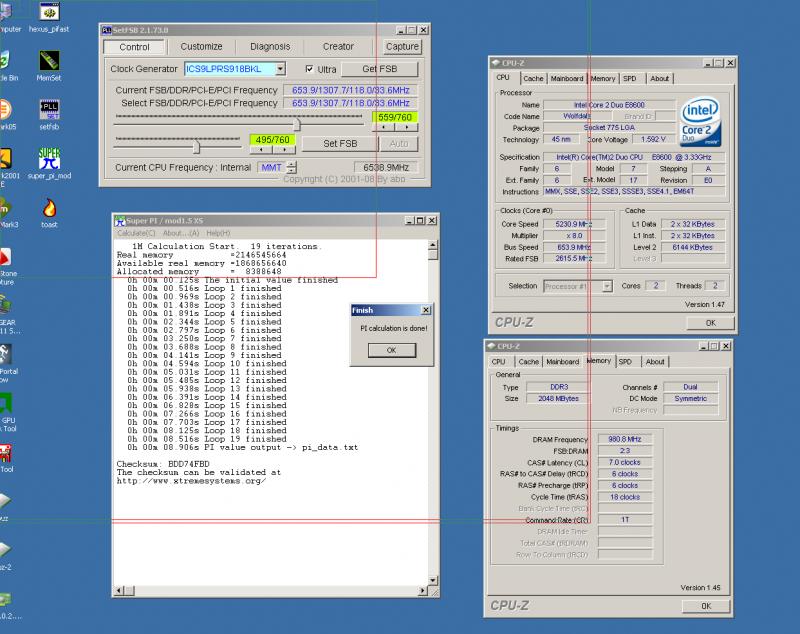
Task: Open the About tab in CPU-Z 1.47
Action: [x=660, y=79]
